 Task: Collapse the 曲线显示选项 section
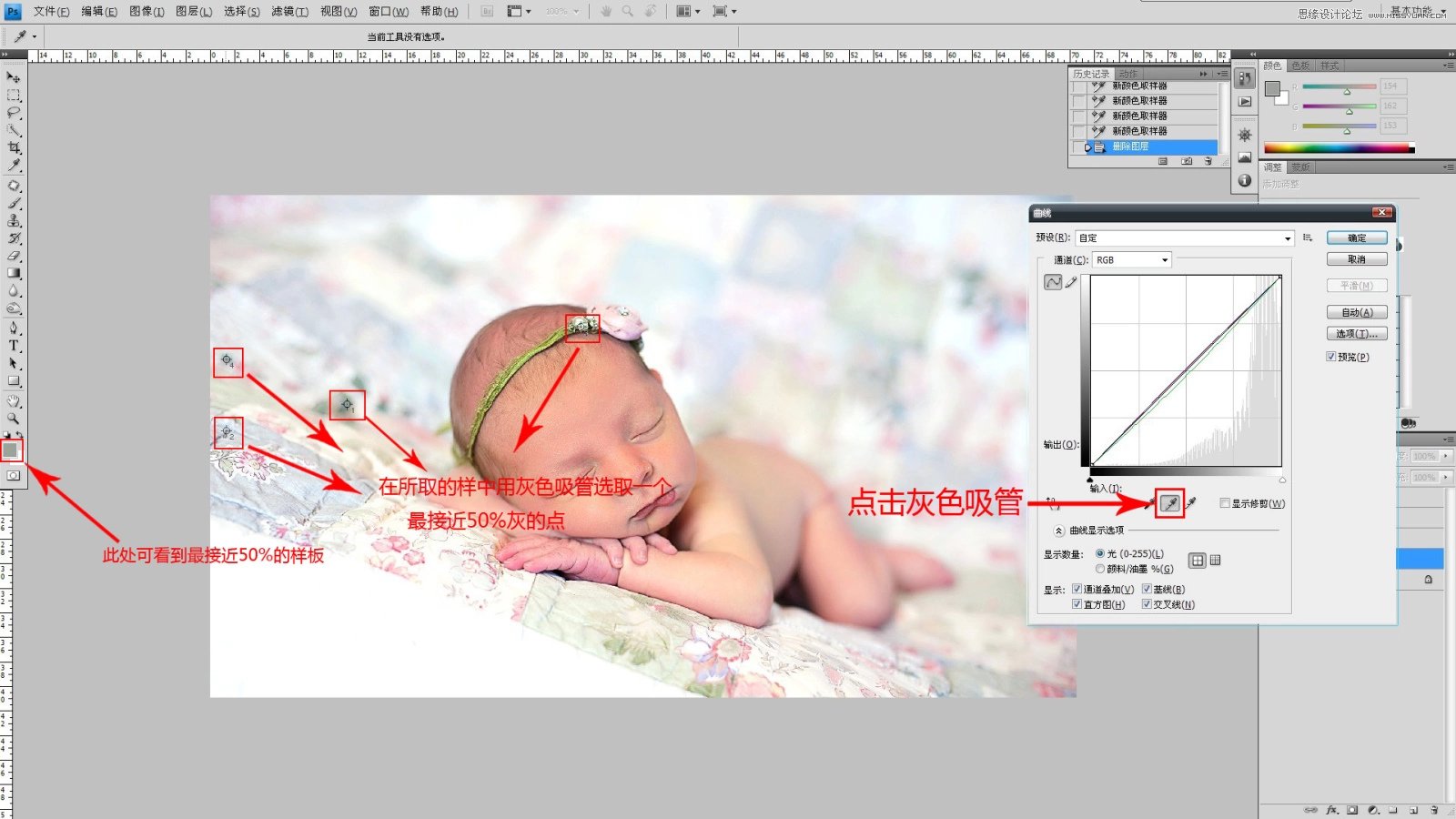1057,531
